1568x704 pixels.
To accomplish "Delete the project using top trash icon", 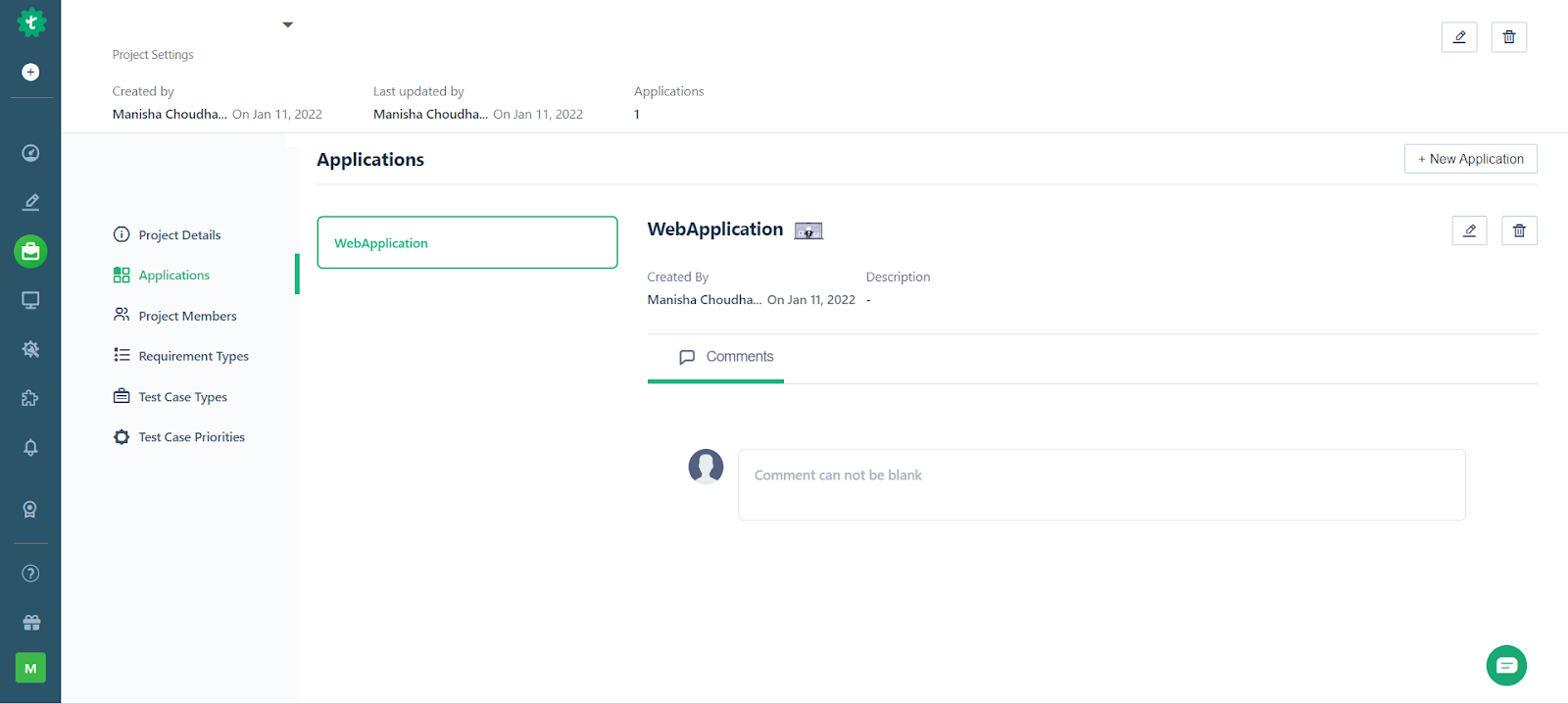I will pos(1509,37).
